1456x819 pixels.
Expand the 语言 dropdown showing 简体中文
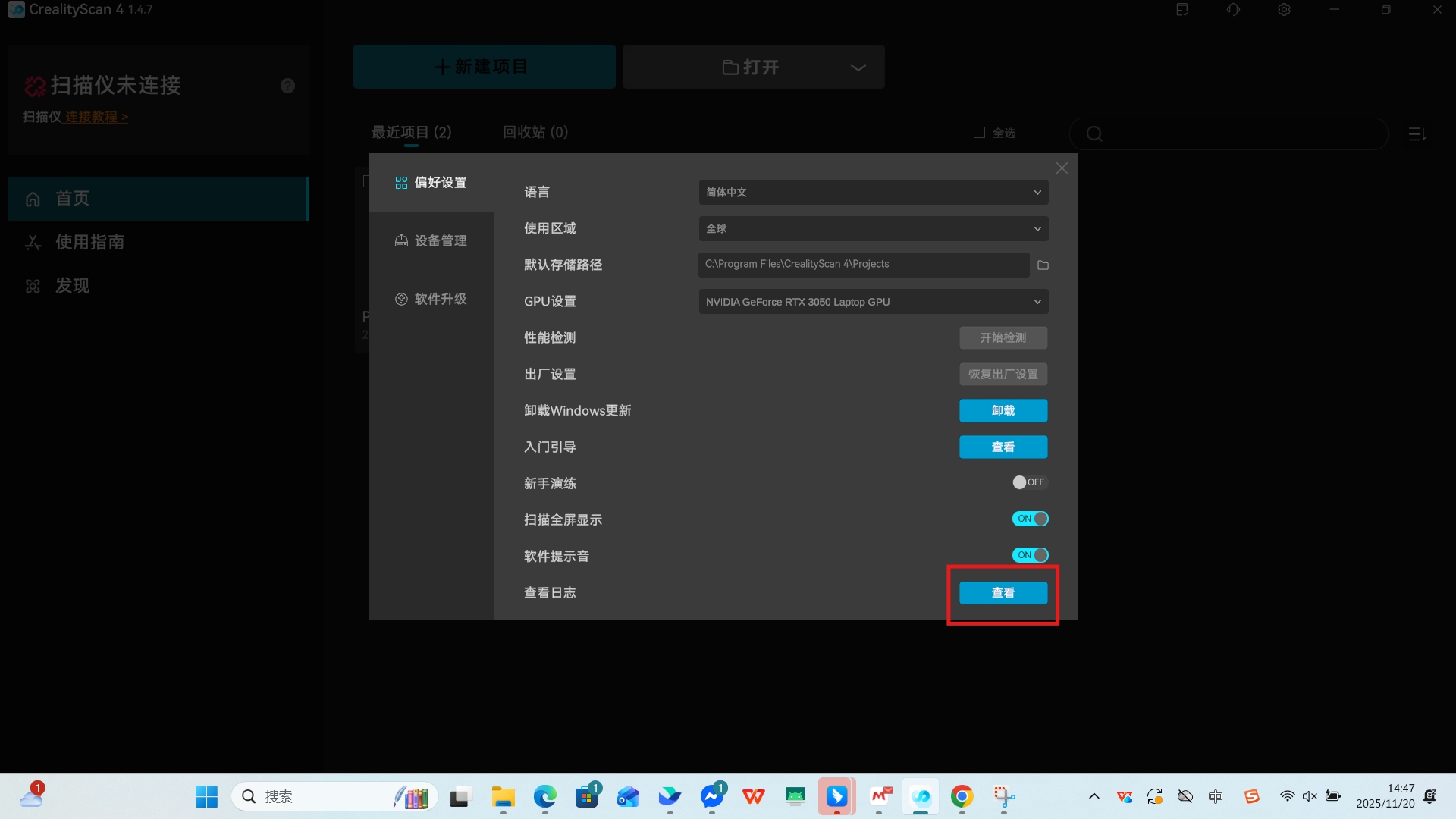click(873, 193)
